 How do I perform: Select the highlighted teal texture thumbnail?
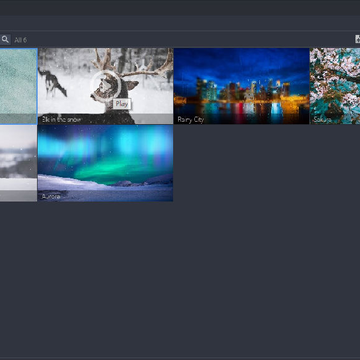tap(18, 86)
